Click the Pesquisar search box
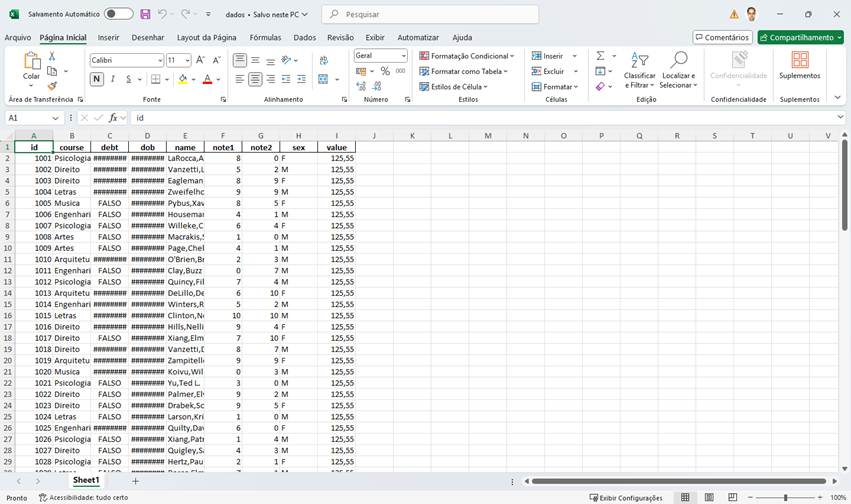This screenshot has height=504, width=851. click(x=430, y=14)
